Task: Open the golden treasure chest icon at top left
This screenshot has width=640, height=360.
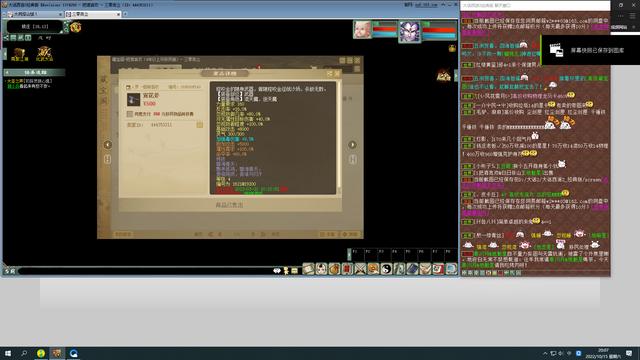Action: (19, 54)
